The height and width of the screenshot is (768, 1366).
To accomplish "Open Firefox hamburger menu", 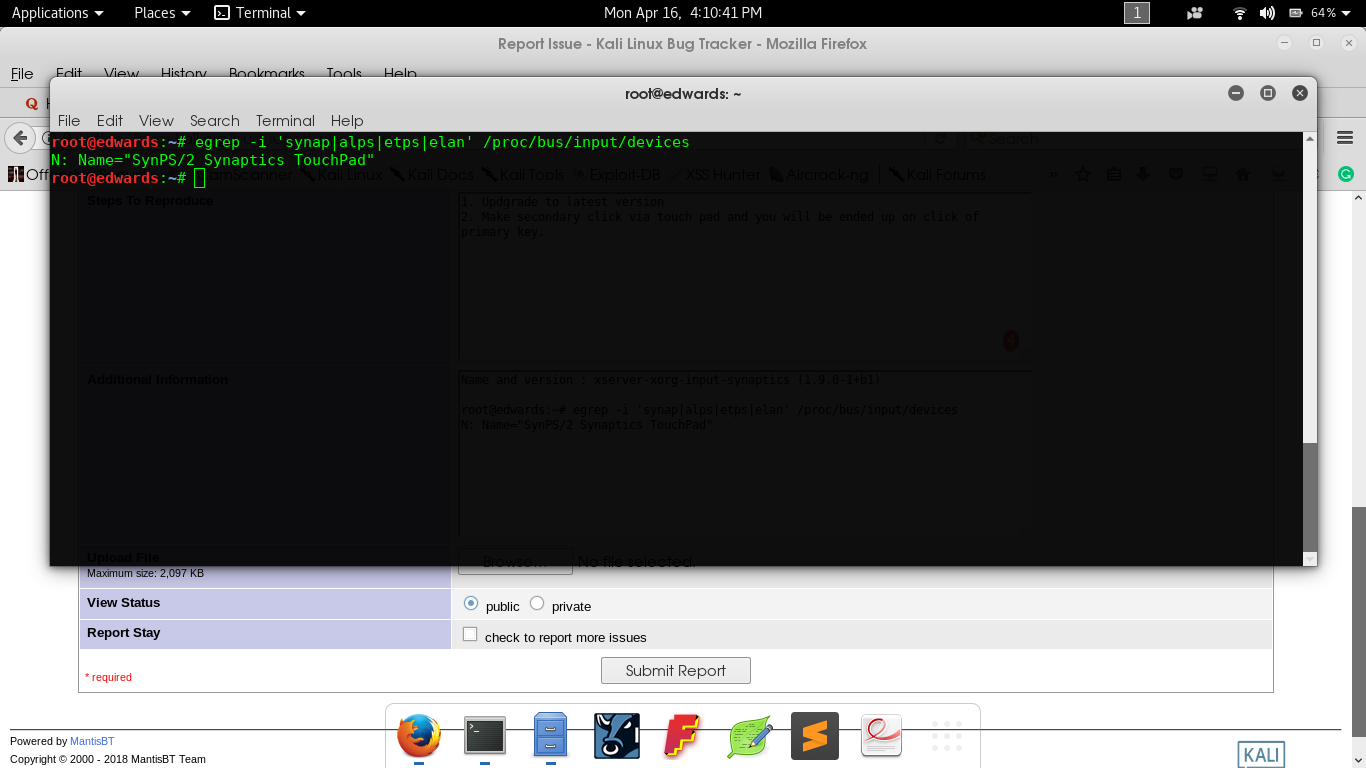I will point(1345,137).
